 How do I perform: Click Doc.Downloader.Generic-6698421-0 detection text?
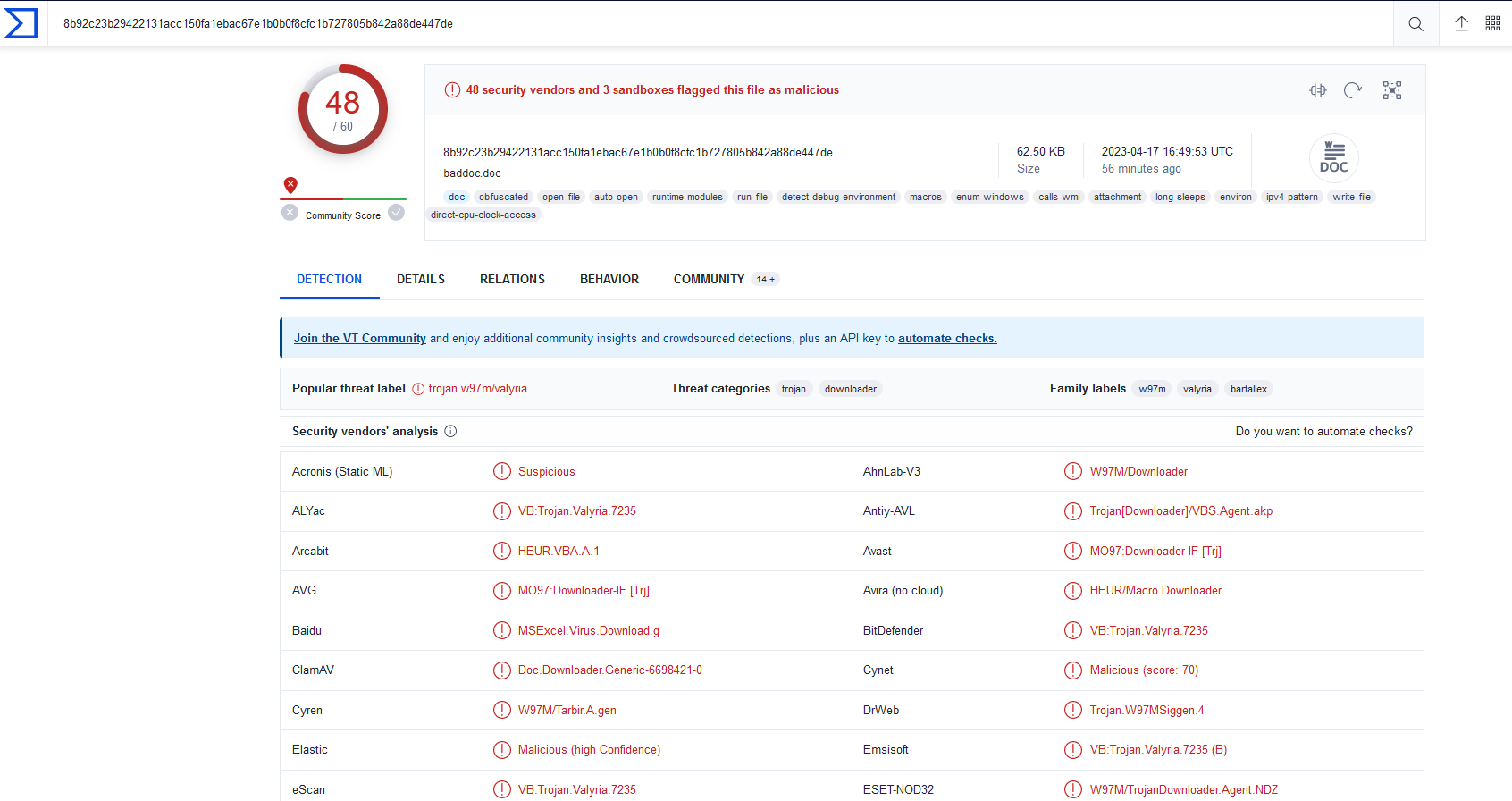pos(610,670)
